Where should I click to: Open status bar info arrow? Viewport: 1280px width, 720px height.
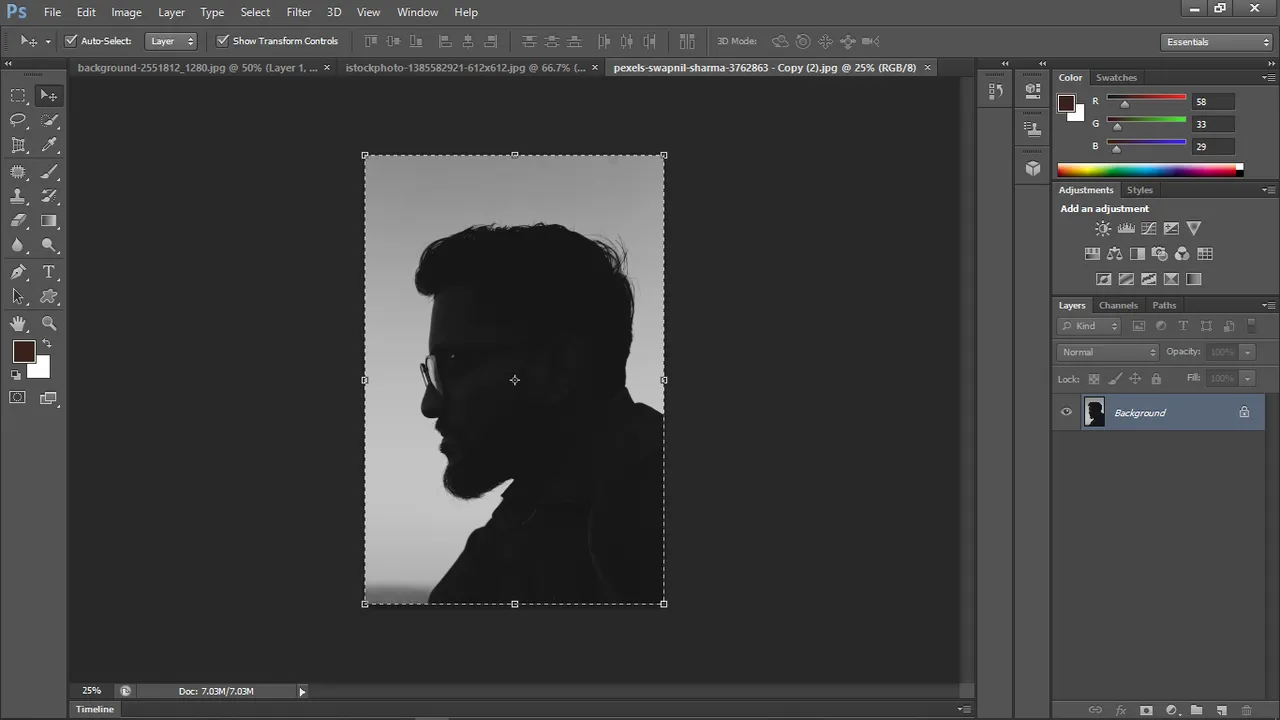coord(302,691)
